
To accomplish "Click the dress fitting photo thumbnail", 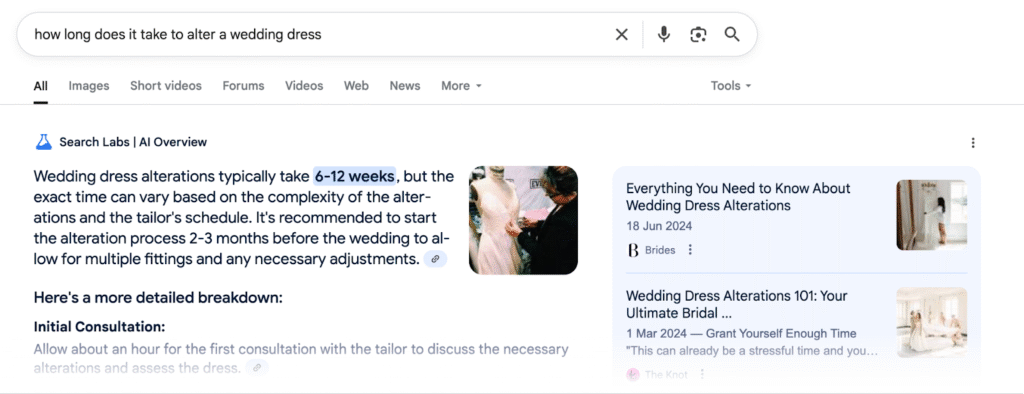I will pyautogui.click(x=523, y=220).
